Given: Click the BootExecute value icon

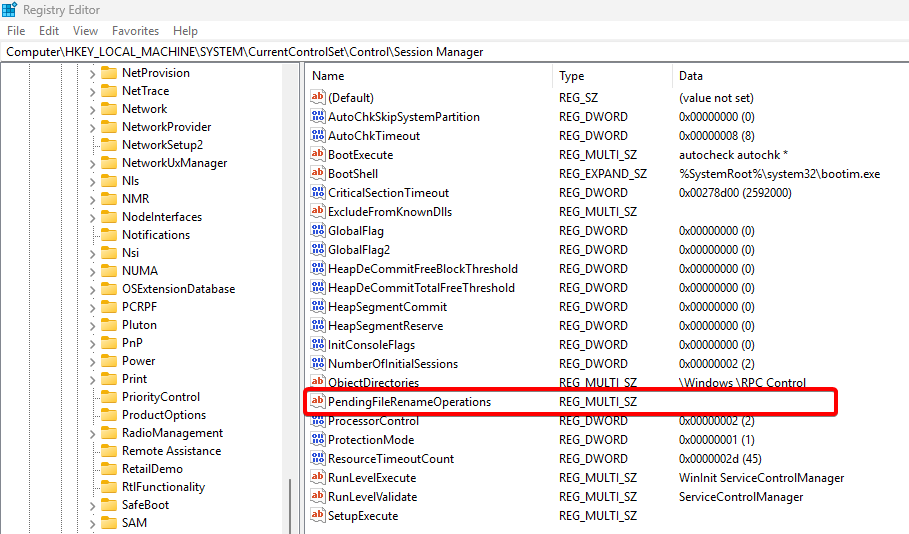Looking at the screenshot, I should [x=319, y=155].
